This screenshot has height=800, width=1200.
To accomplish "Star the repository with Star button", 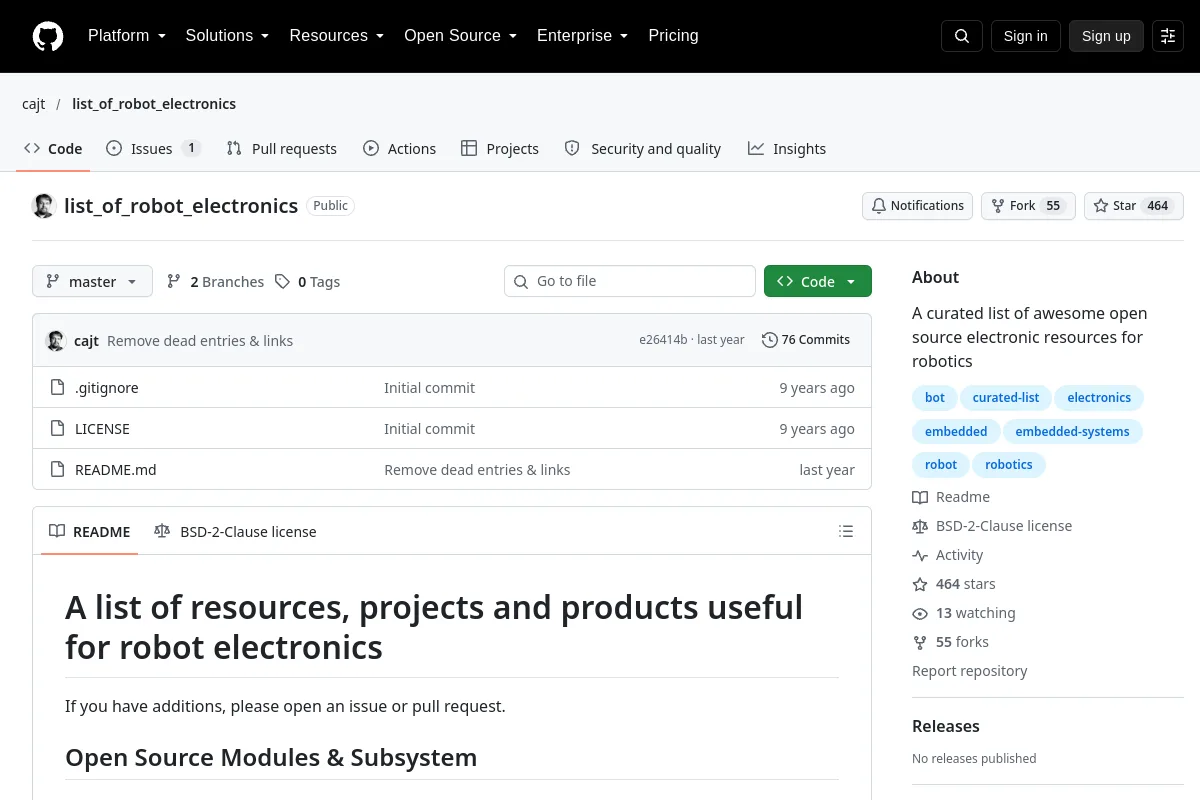I will [1134, 206].
